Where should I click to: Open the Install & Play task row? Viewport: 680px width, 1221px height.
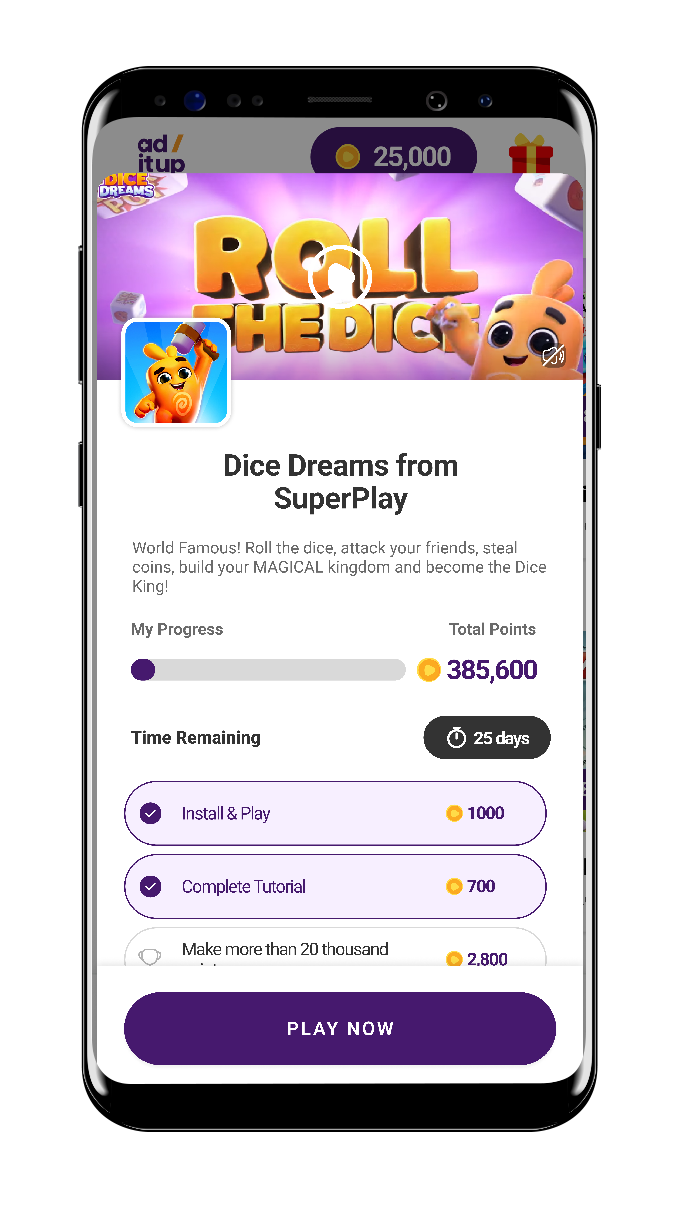(335, 813)
